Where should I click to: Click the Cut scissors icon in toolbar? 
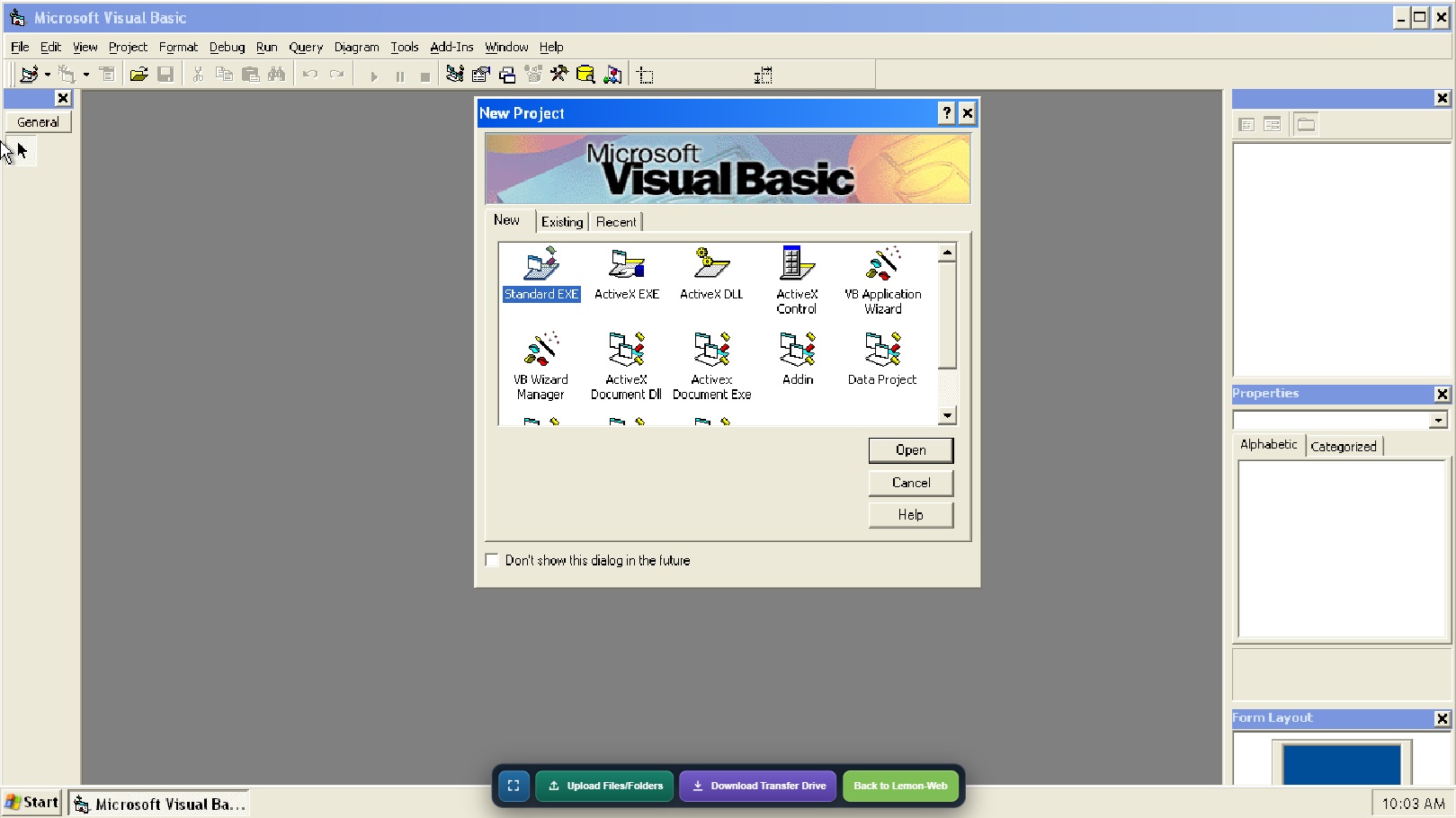click(x=198, y=75)
